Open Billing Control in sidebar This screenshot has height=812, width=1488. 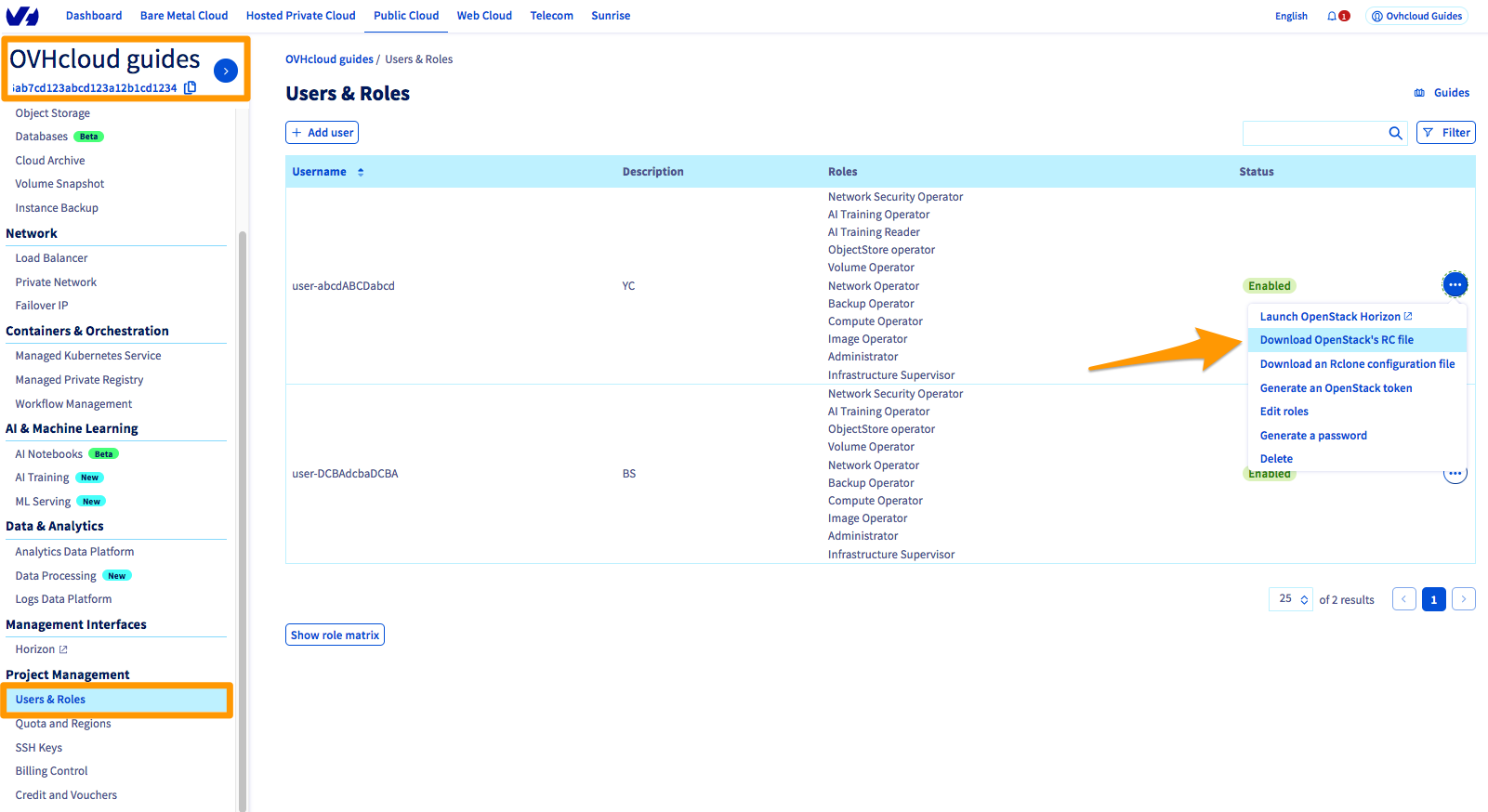(x=51, y=771)
